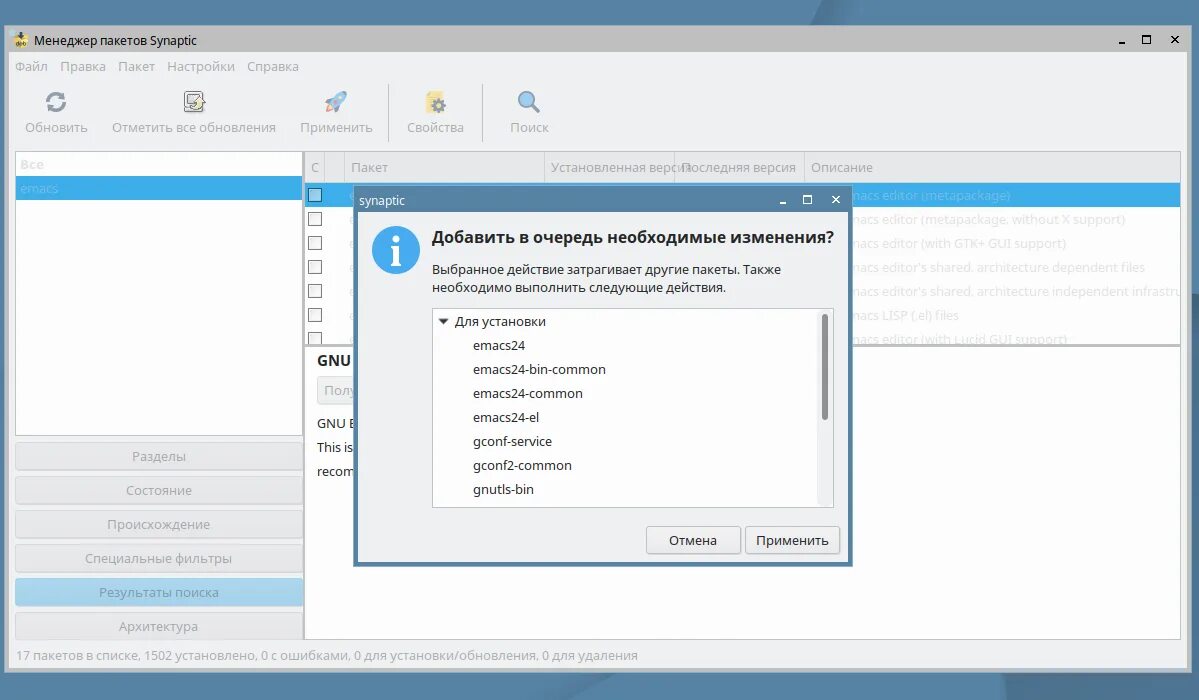Maximize the synaptic dialog window
Screen dimensions: 1199x700
[807, 200]
